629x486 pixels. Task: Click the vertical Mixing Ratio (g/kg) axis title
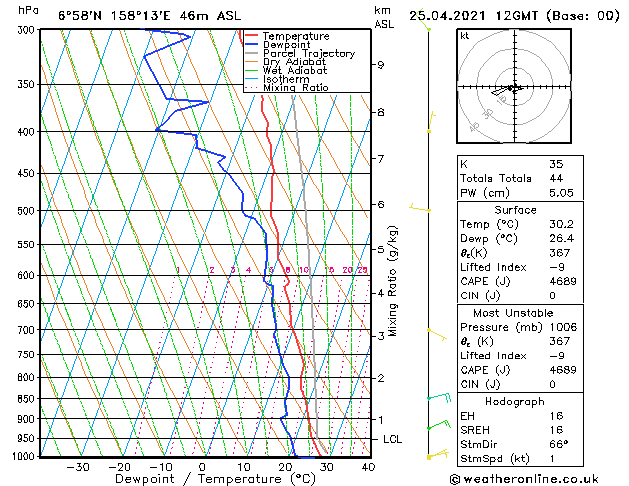click(392, 281)
